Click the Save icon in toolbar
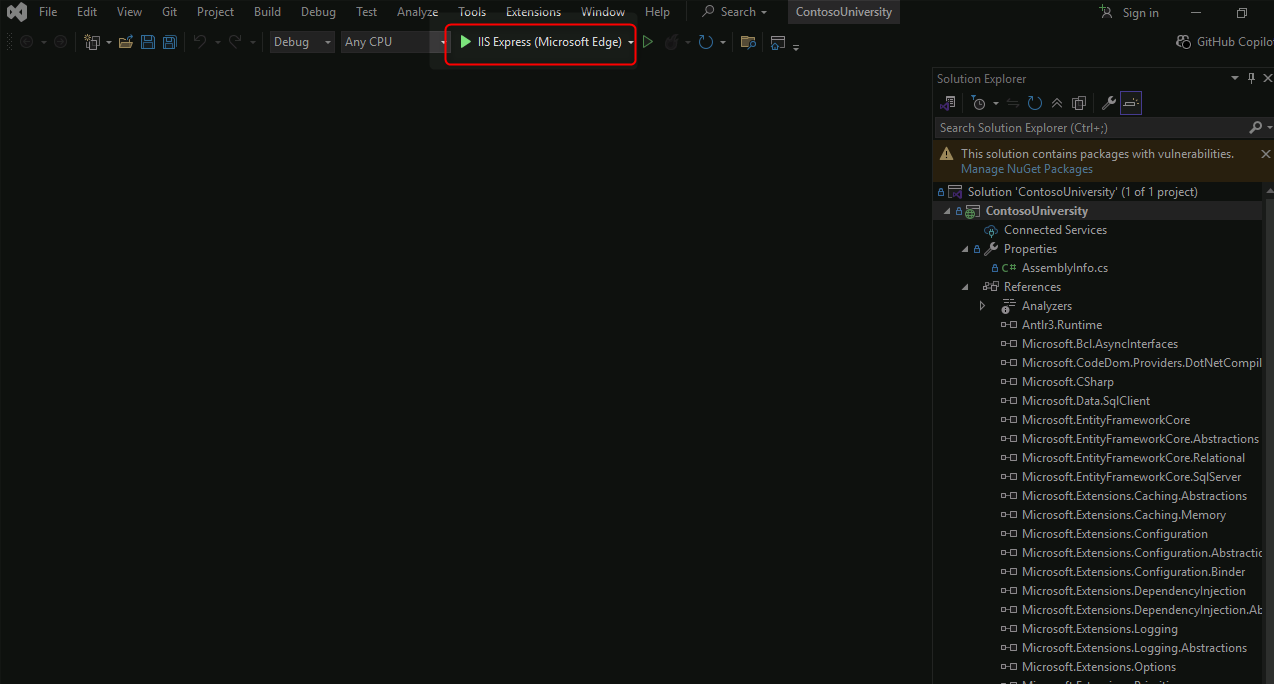This screenshot has height=684, width=1274. coord(148,42)
